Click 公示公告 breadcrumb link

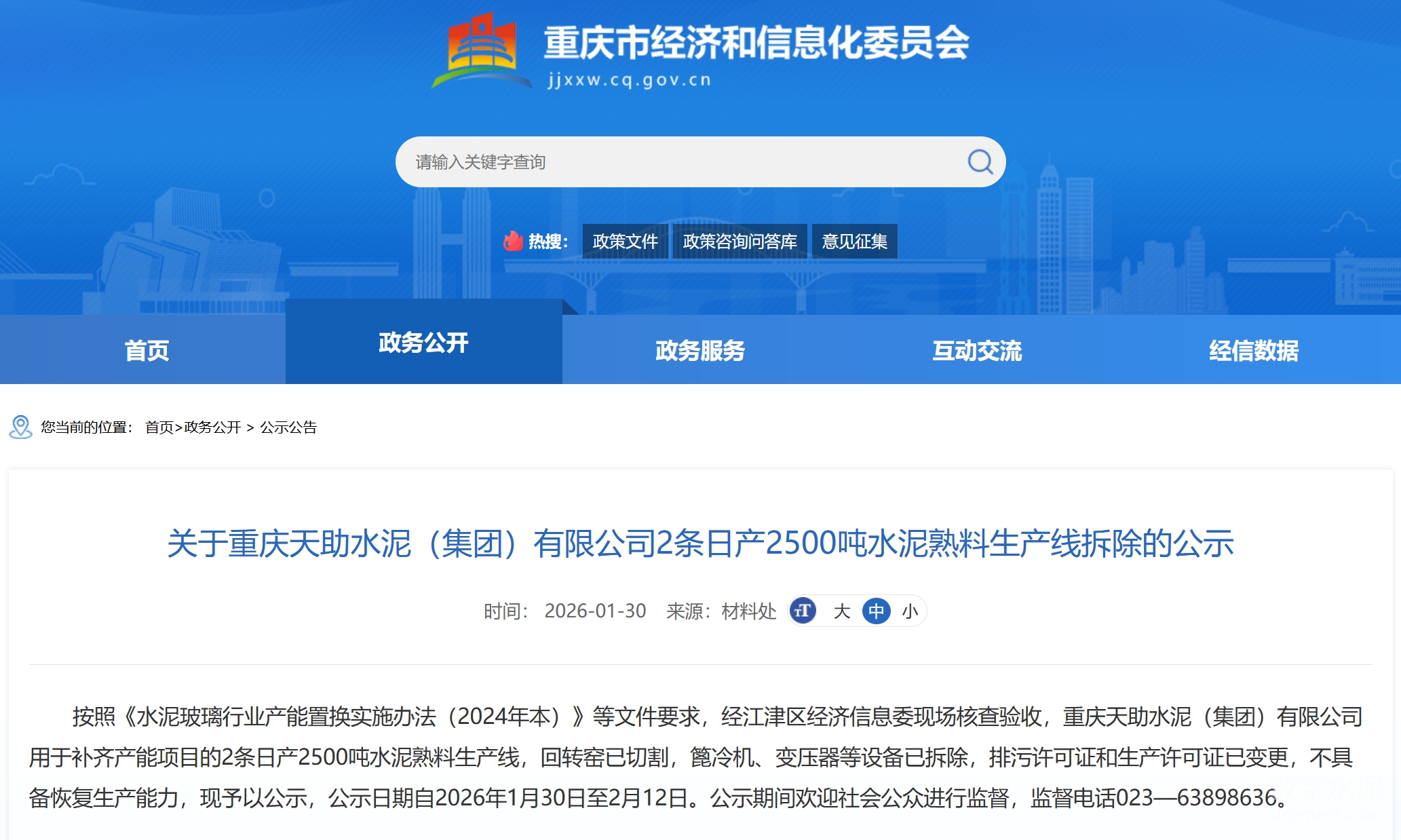[x=288, y=427]
